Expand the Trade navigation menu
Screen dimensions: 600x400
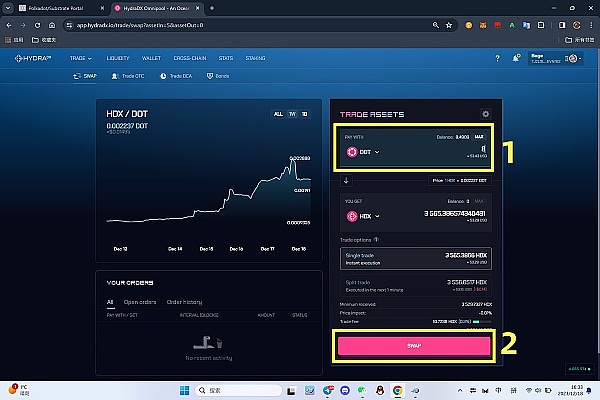[81, 59]
